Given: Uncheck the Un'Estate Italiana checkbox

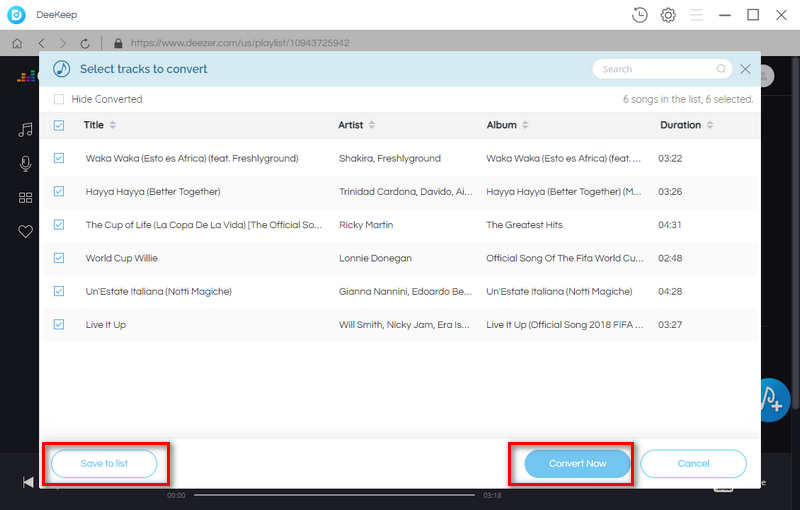Looking at the screenshot, I should 59,291.
